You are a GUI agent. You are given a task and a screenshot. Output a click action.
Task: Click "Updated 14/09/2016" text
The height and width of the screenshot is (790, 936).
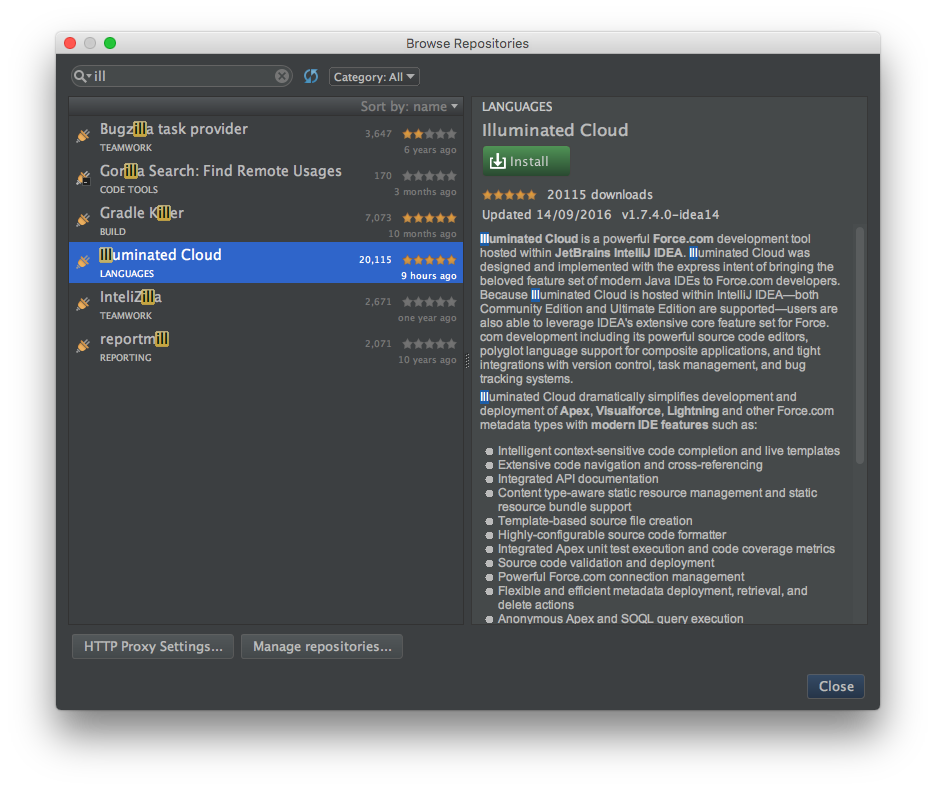(x=547, y=215)
